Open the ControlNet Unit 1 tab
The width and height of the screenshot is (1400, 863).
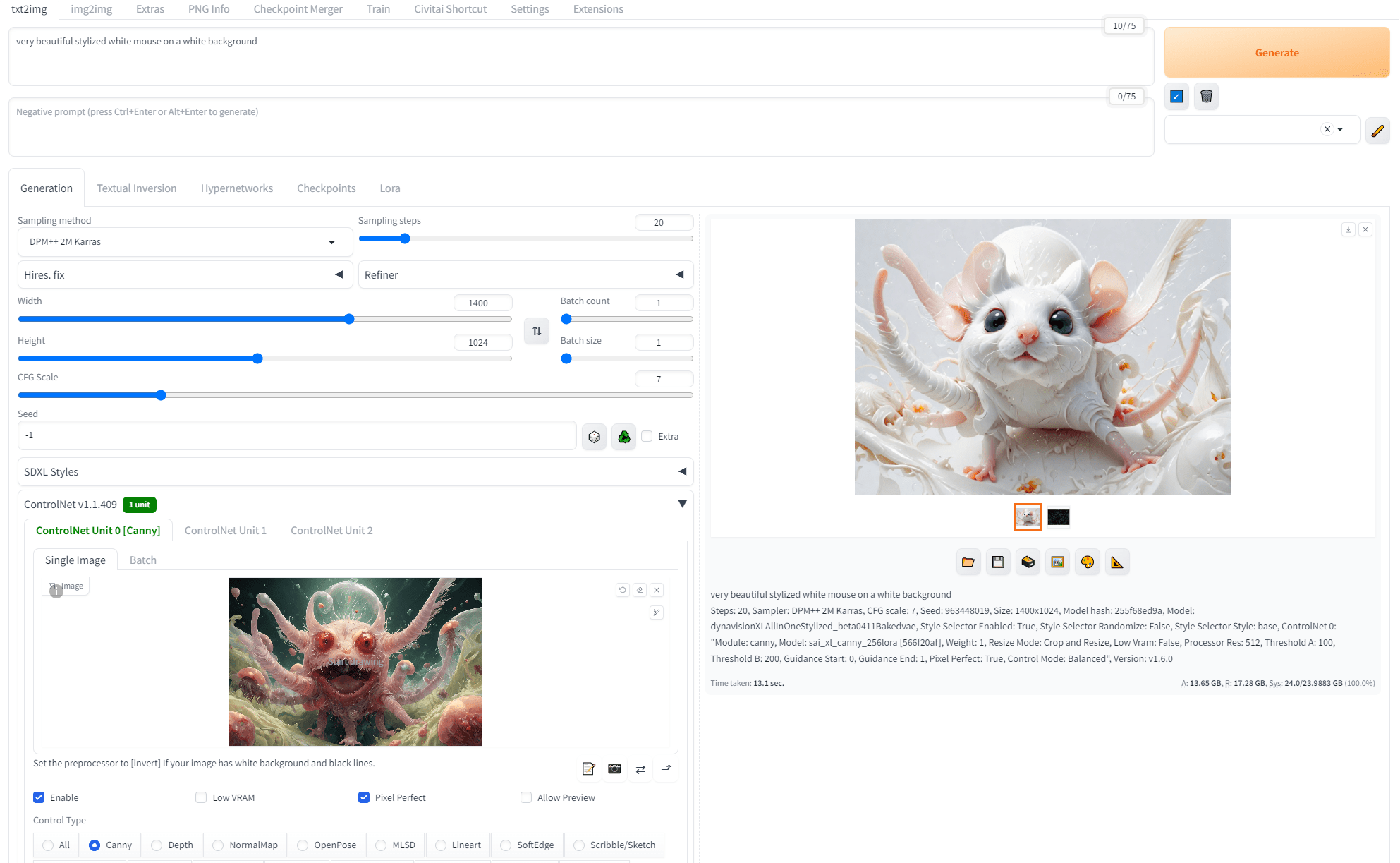pyautogui.click(x=226, y=531)
